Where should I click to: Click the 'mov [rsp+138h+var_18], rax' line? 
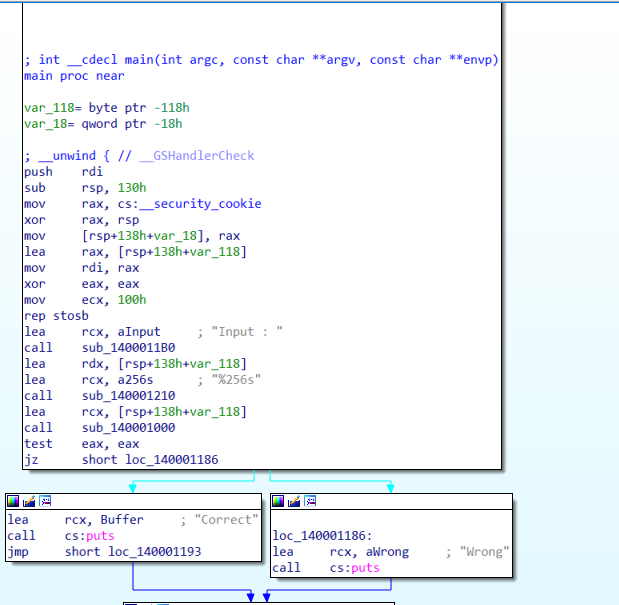[x=132, y=236]
